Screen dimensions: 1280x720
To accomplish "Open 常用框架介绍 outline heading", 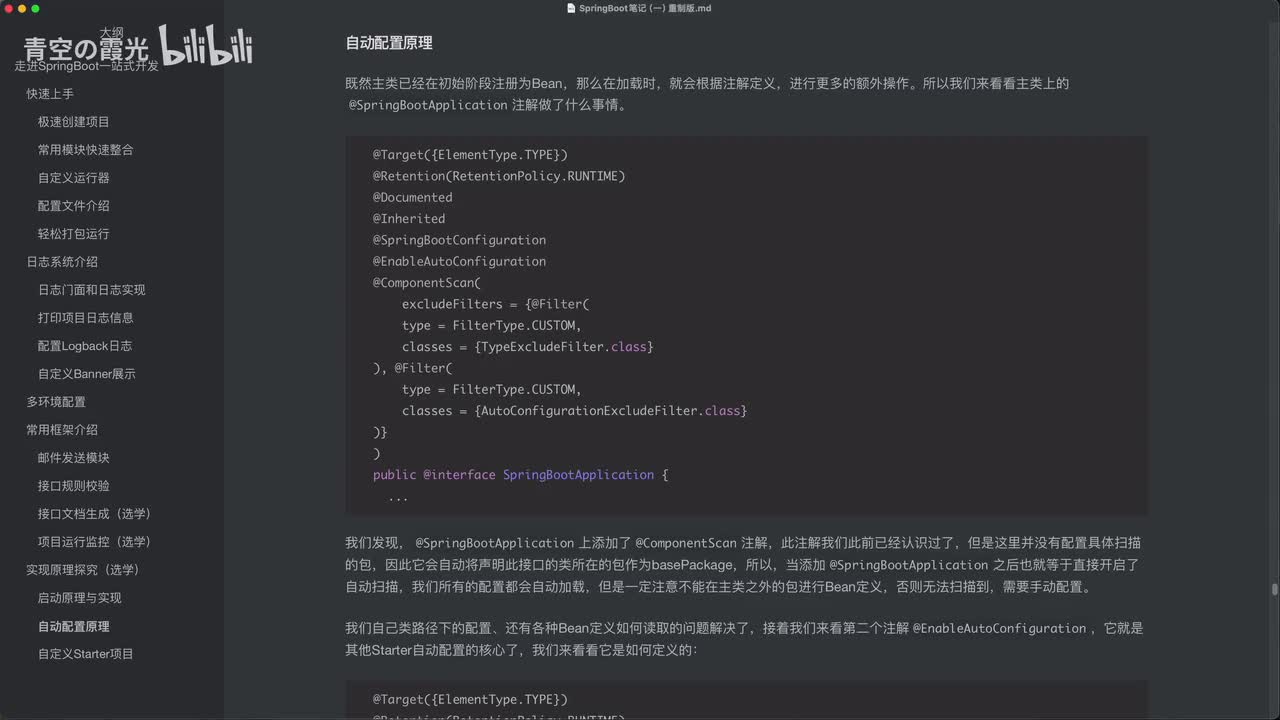I will pyautogui.click(x=62, y=430).
